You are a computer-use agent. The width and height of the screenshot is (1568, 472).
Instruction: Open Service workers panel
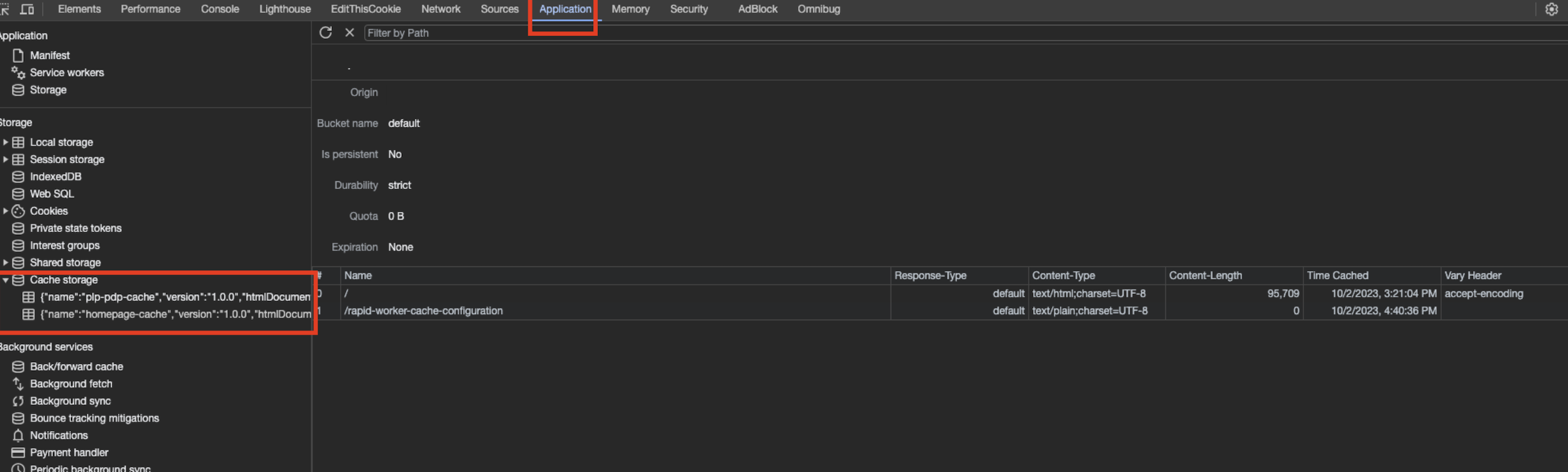[58, 73]
